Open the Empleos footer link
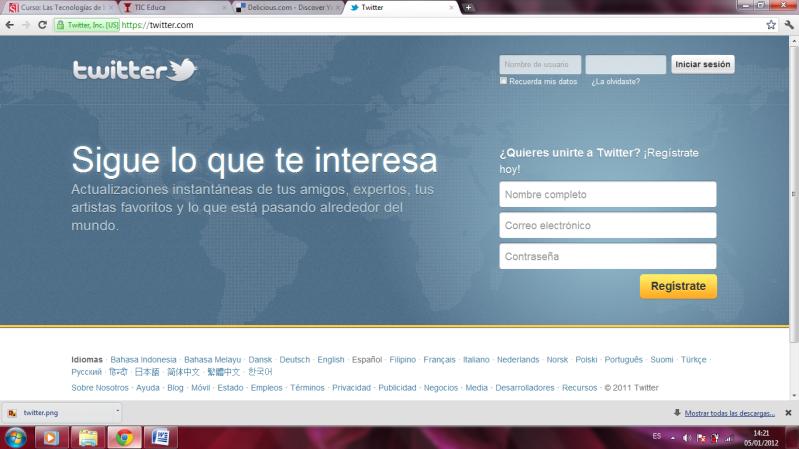Viewport: 799px width, 449px height. pyautogui.click(x=267, y=387)
